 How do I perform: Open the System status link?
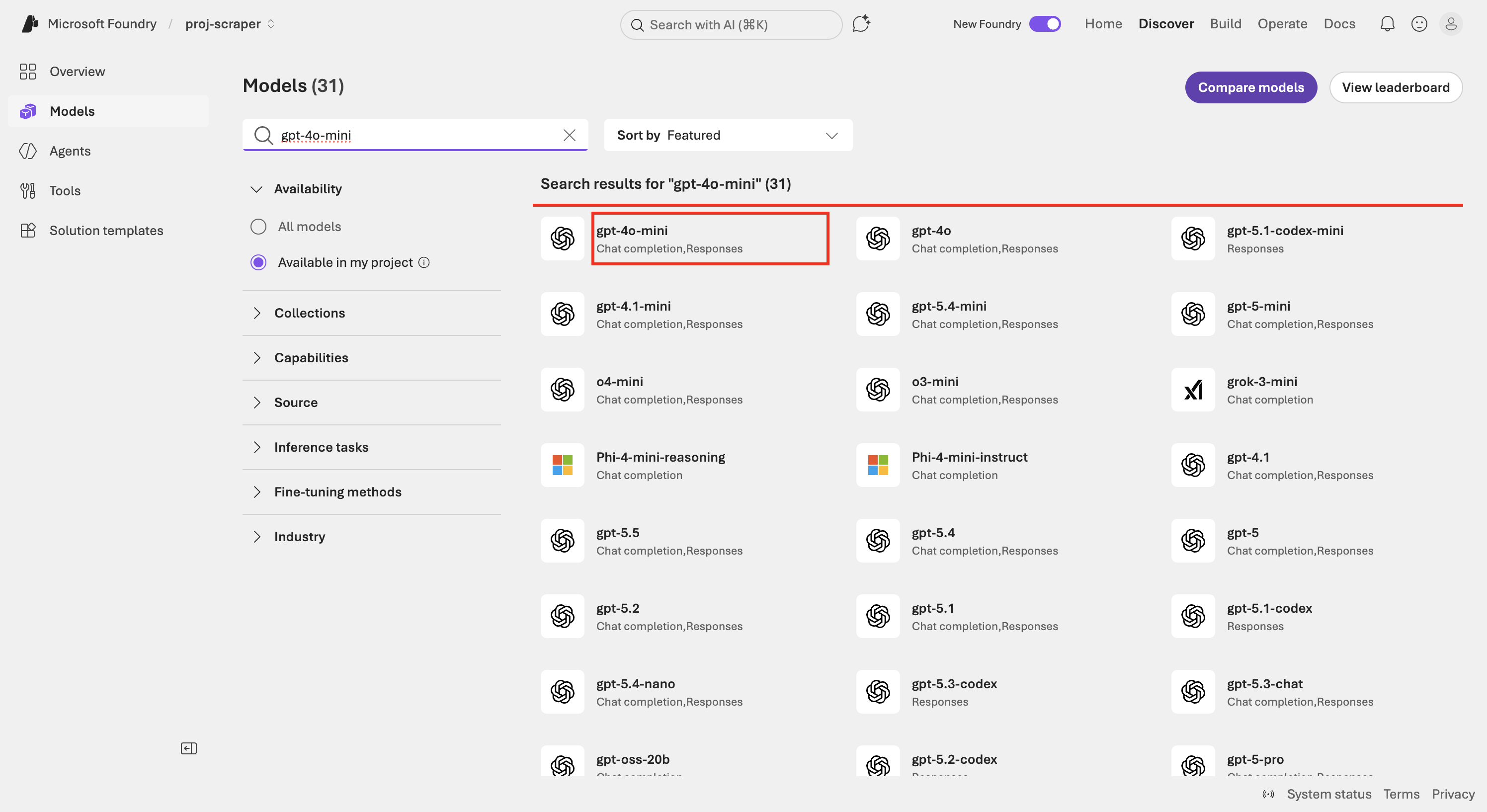click(1329, 794)
